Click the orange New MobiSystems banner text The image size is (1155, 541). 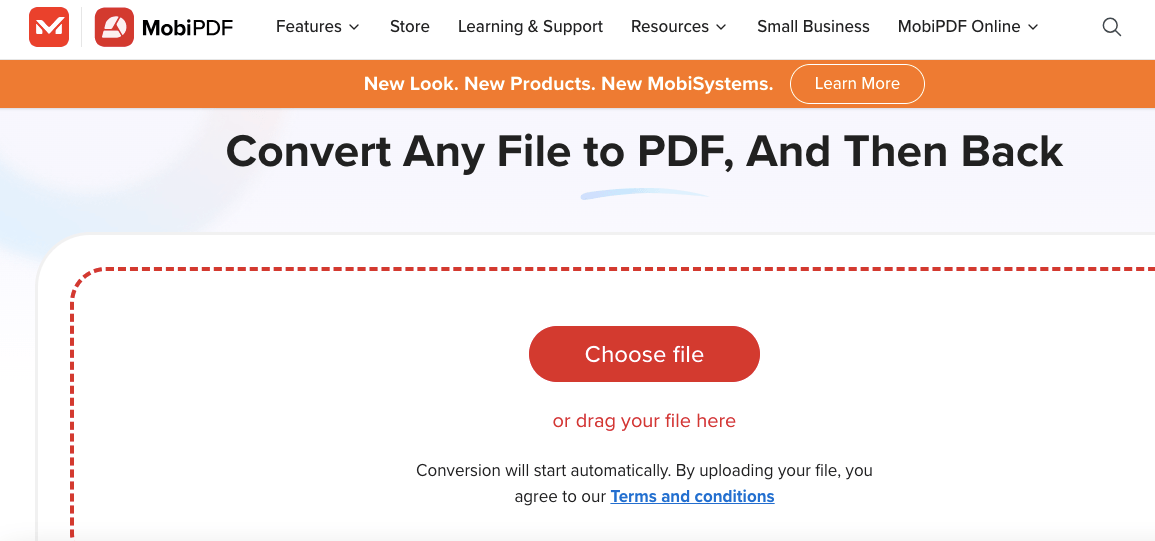pos(569,84)
